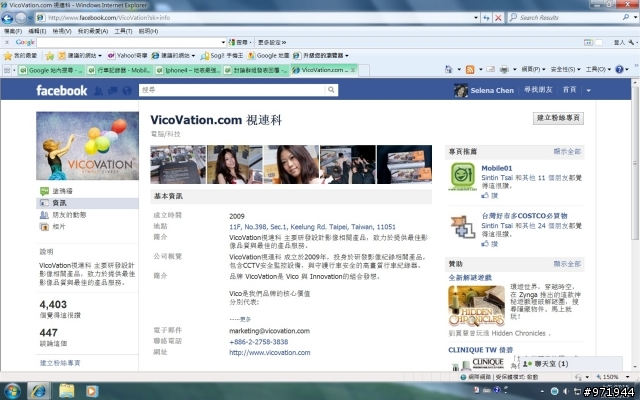Open the Mobile01 page link

point(496,168)
